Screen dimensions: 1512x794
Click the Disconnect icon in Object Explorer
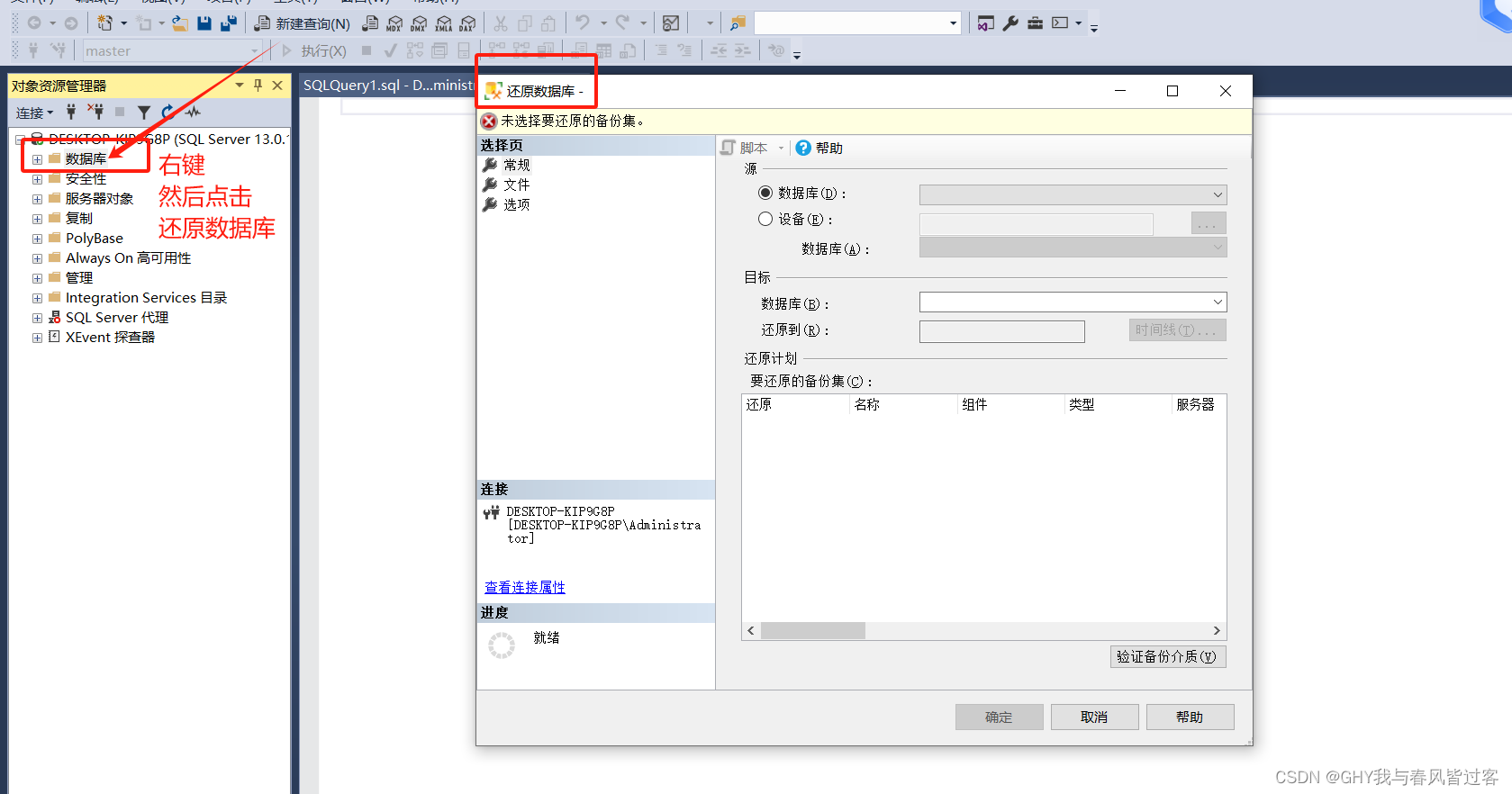point(95,113)
